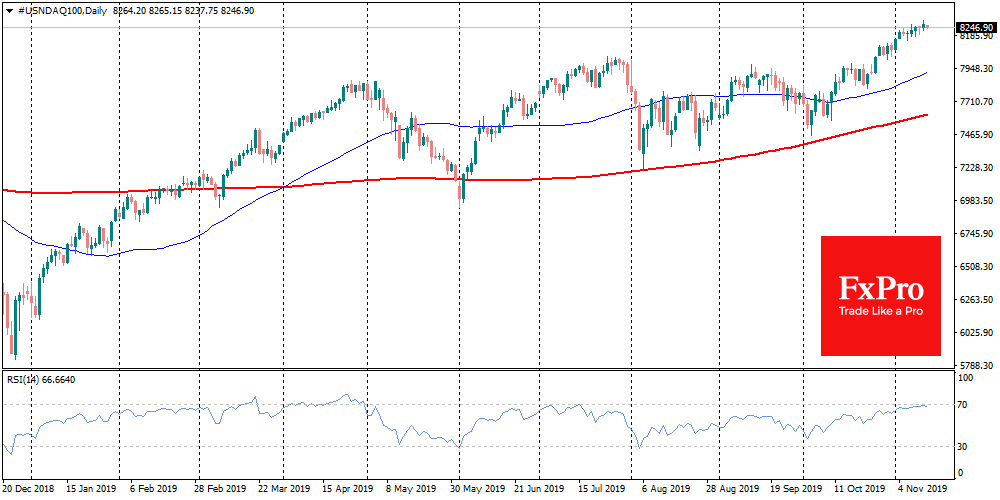The height and width of the screenshot is (500, 1000).
Task: Click the 30 level on RSI scale
Action: pos(962,445)
